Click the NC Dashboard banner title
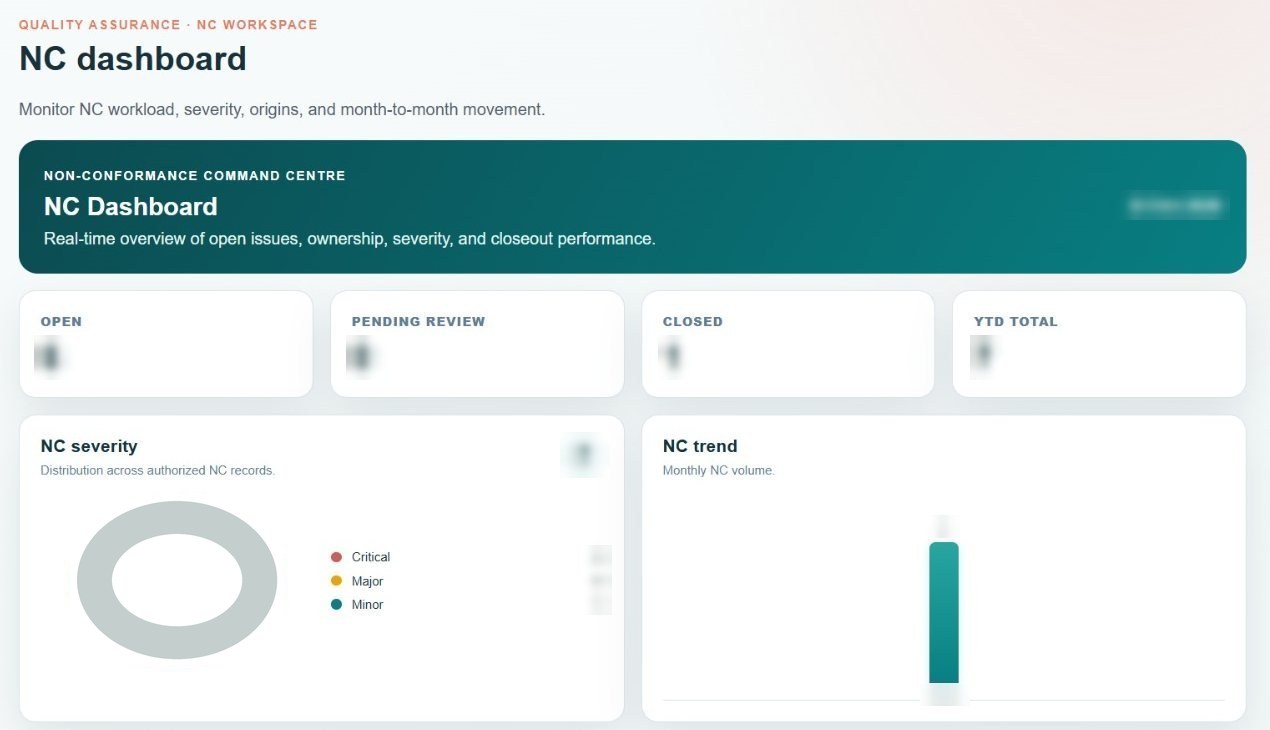 [131, 207]
